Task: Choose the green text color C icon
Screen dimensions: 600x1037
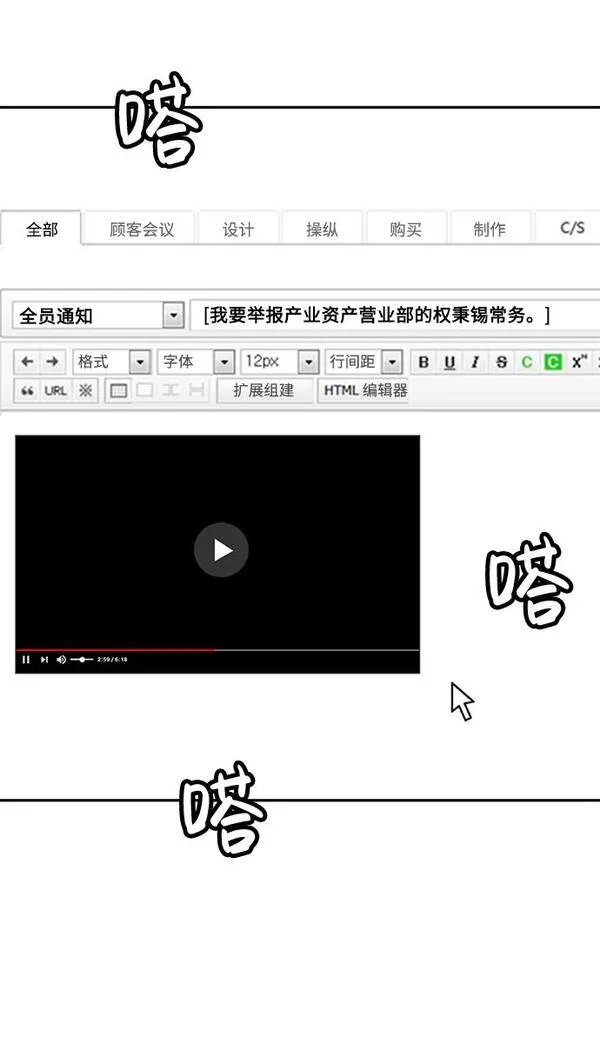Action: click(527, 362)
